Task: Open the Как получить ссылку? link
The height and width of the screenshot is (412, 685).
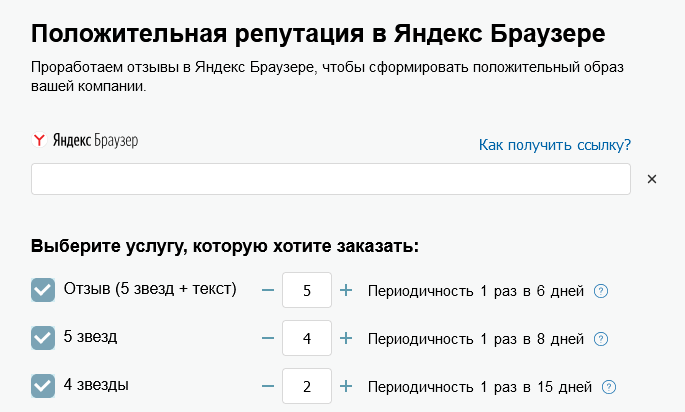Action: coord(555,146)
